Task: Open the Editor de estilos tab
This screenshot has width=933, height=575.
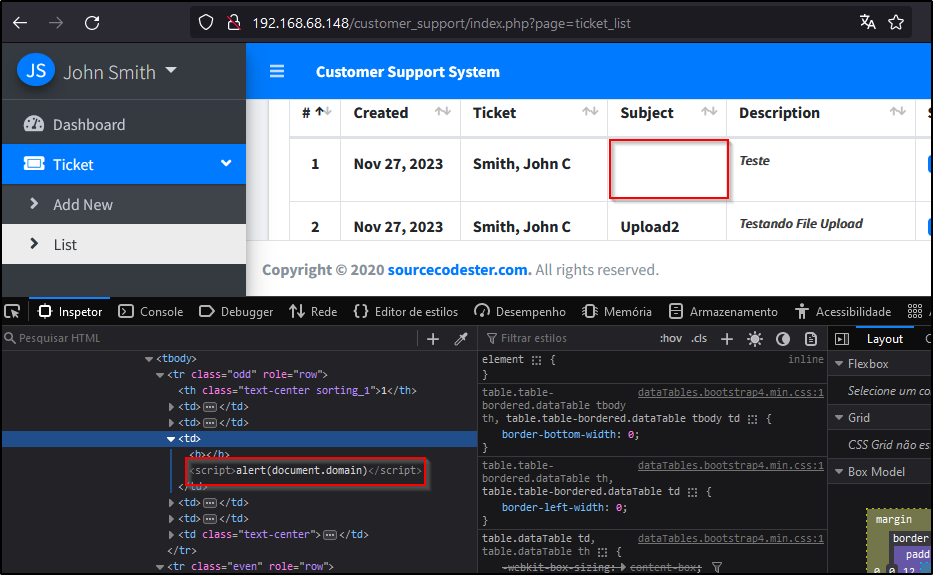Action: (x=406, y=311)
